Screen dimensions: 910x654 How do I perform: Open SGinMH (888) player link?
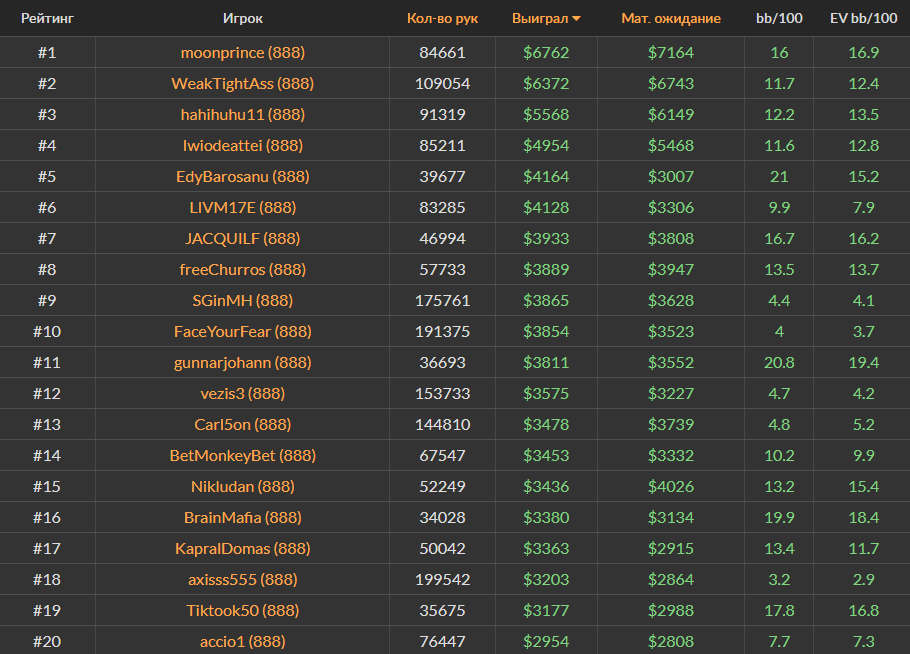click(243, 300)
